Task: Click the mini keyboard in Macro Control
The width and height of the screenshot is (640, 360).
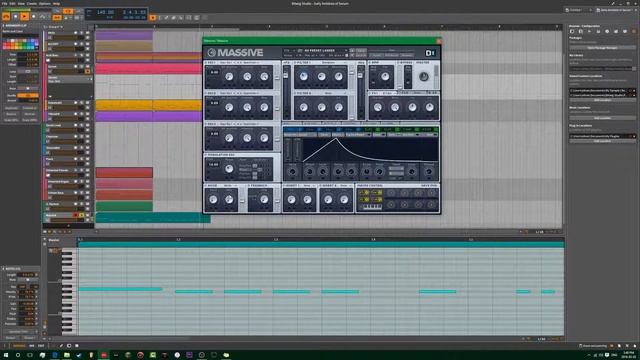Action: pos(372,207)
